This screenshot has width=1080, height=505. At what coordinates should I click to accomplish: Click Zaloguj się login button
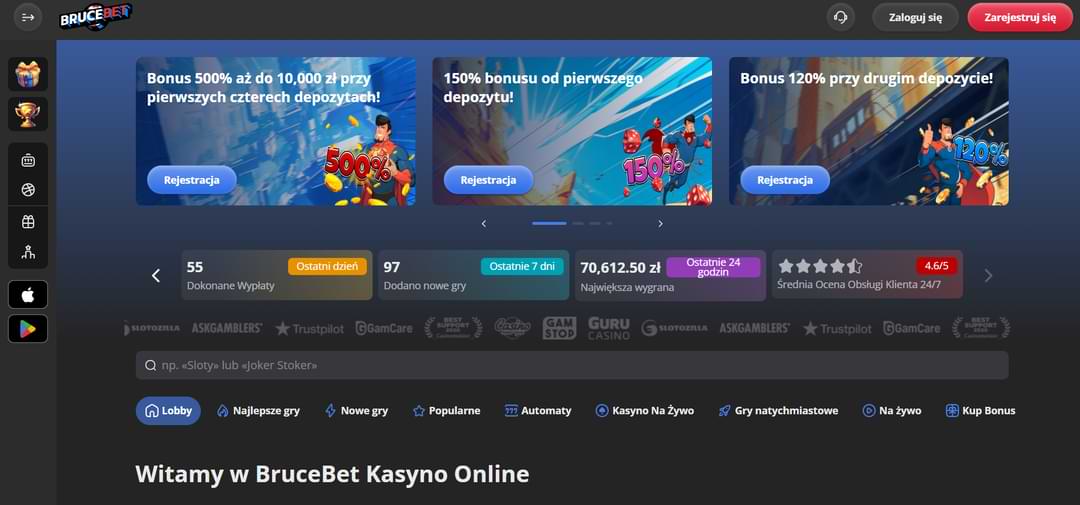coord(914,17)
